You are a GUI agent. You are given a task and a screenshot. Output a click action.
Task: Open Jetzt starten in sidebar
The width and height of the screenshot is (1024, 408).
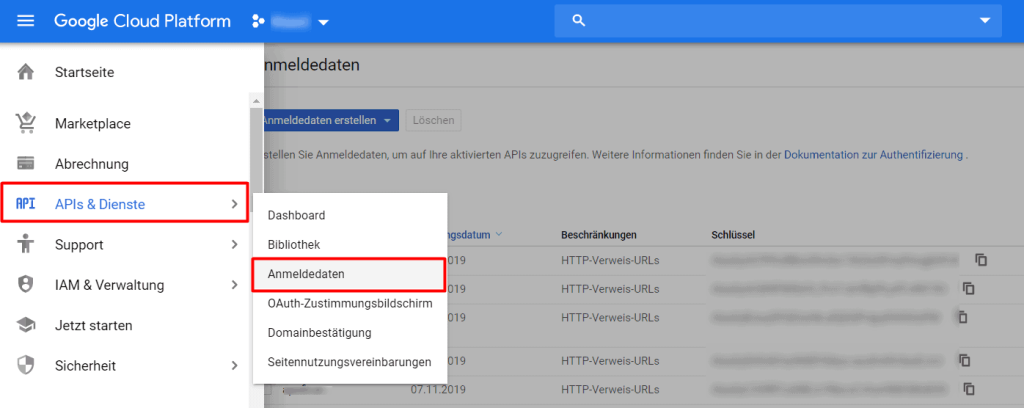pos(93,325)
